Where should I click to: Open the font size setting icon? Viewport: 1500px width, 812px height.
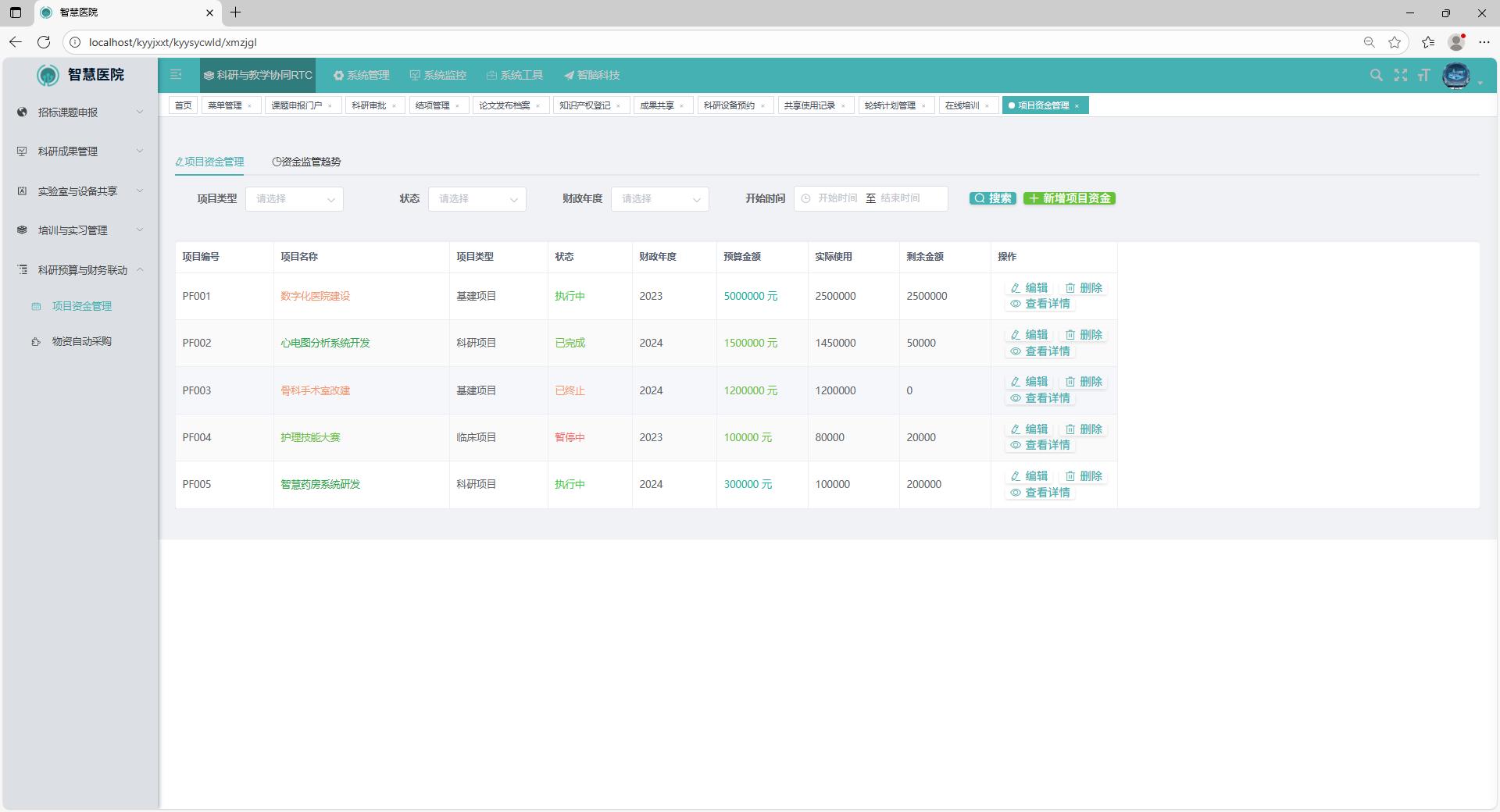point(1423,75)
